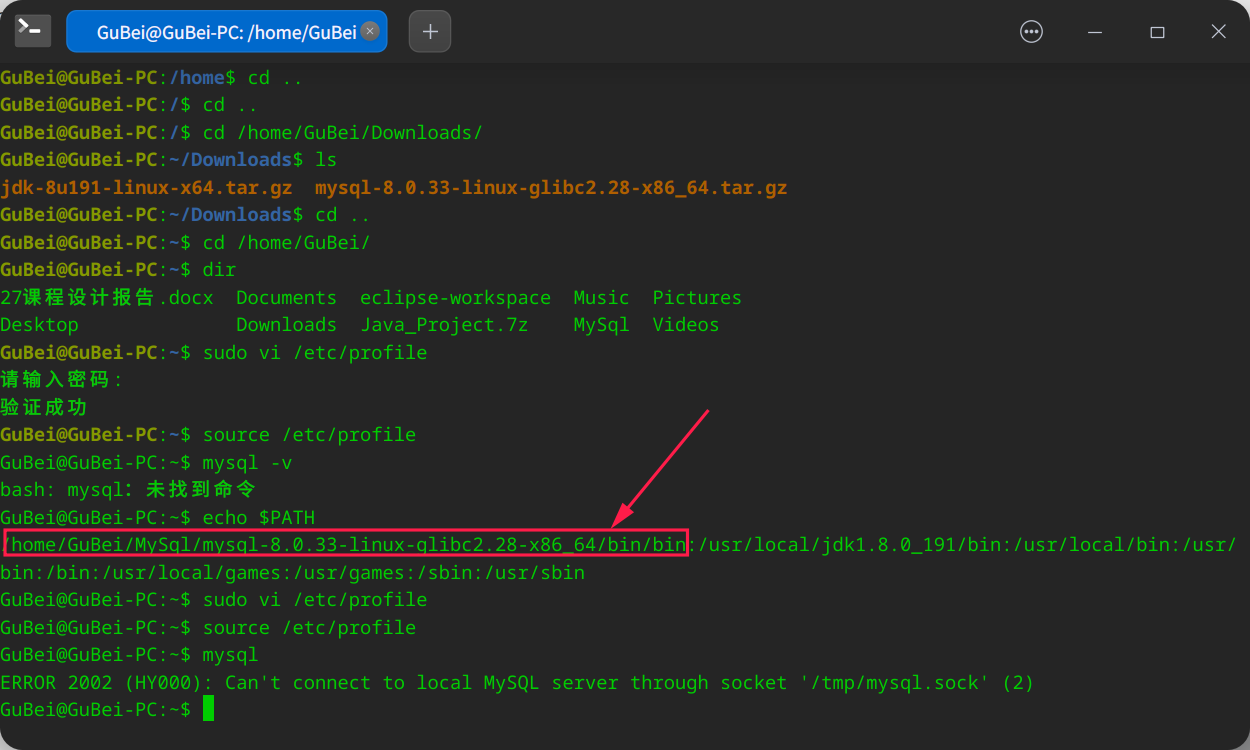Click the sudo vi /etc/profile command
Screen dimensions: 1250x750
pos(318,352)
